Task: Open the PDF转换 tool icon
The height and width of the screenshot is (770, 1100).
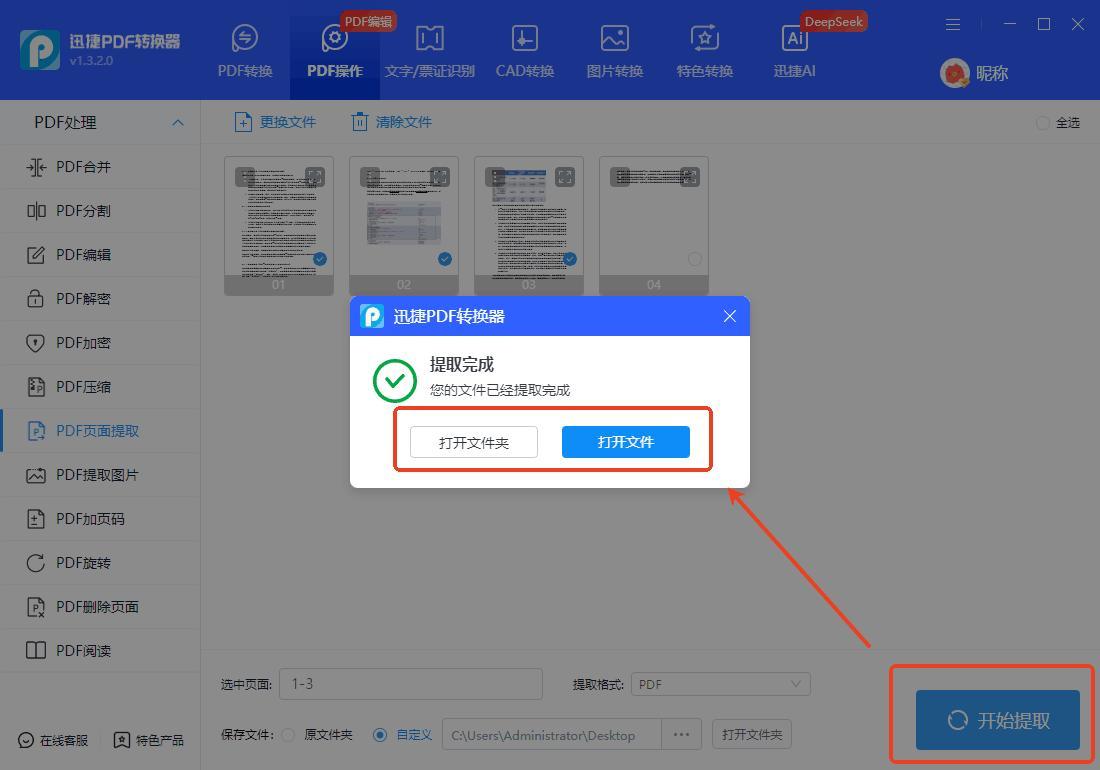Action: pyautogui.click(x=245, y=40)
